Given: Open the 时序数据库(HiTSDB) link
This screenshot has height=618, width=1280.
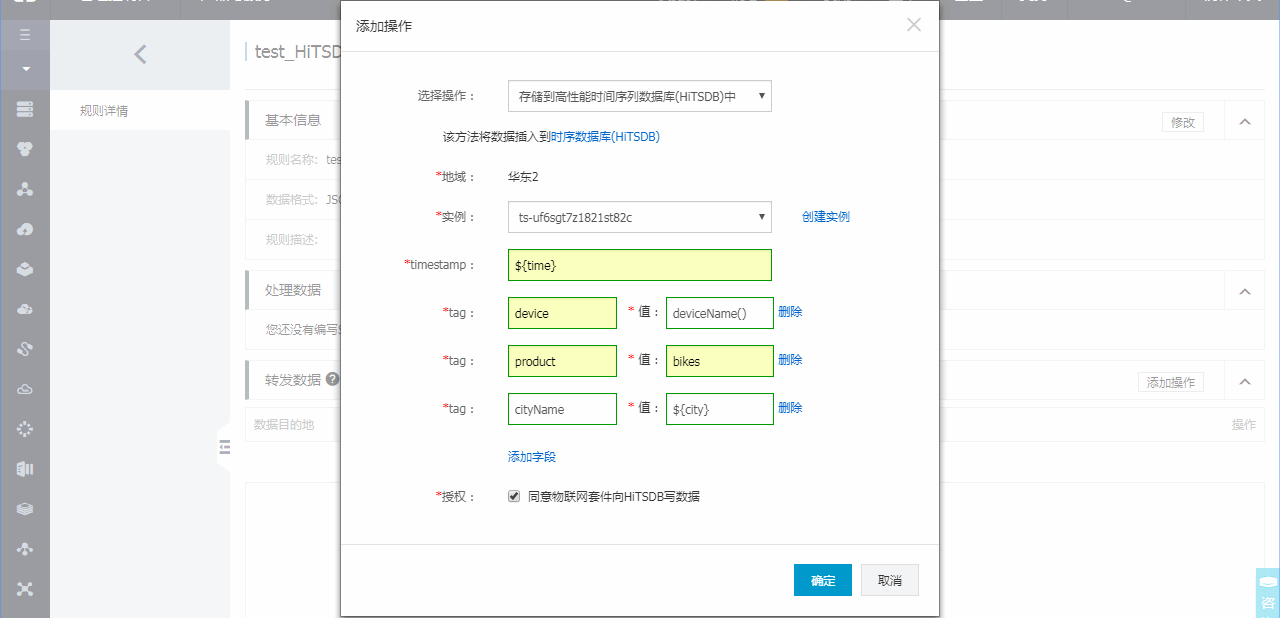Looking at the screenshot, I should click(x=605, y=137).
